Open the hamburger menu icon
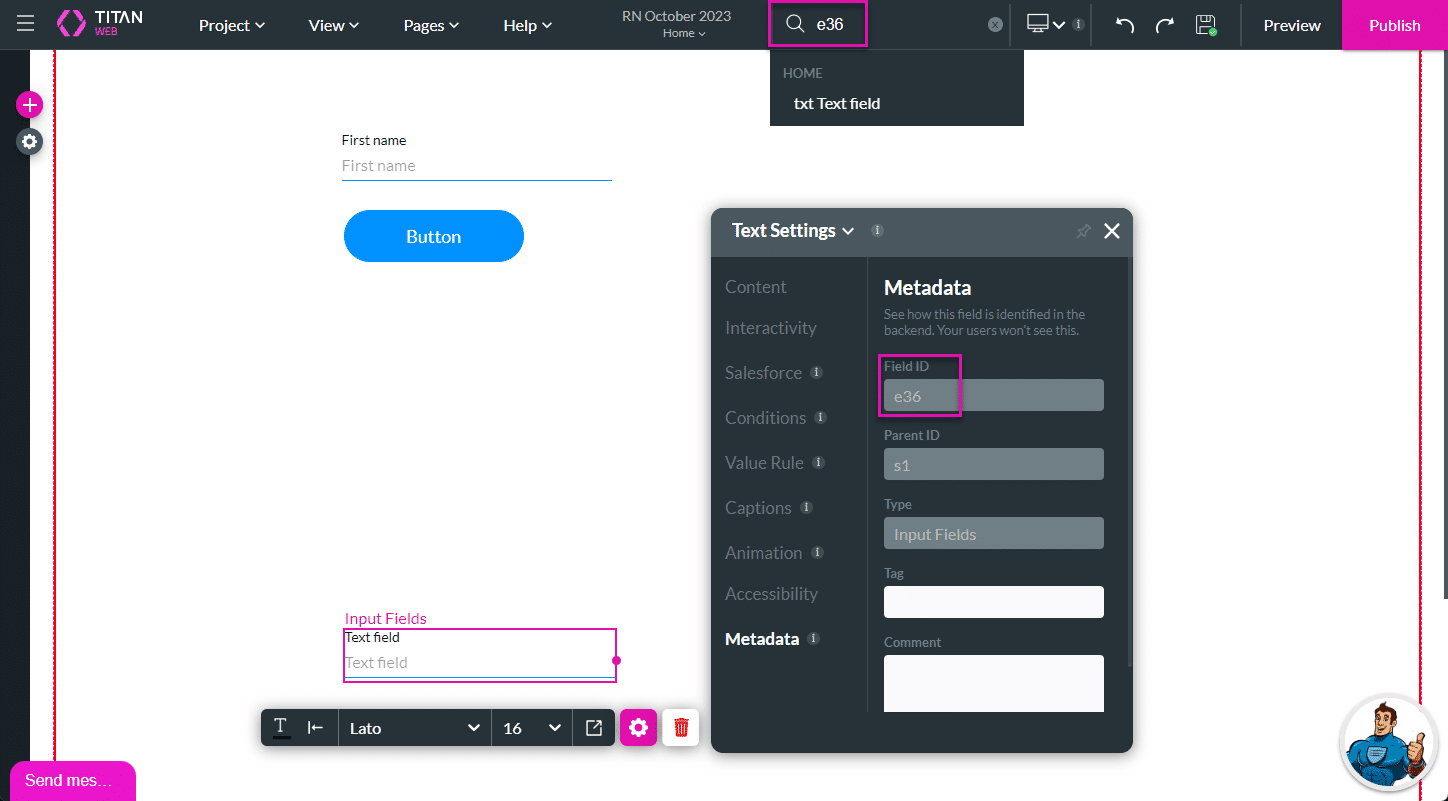Screen dimensions: 1448x801 tap(25, 24)
